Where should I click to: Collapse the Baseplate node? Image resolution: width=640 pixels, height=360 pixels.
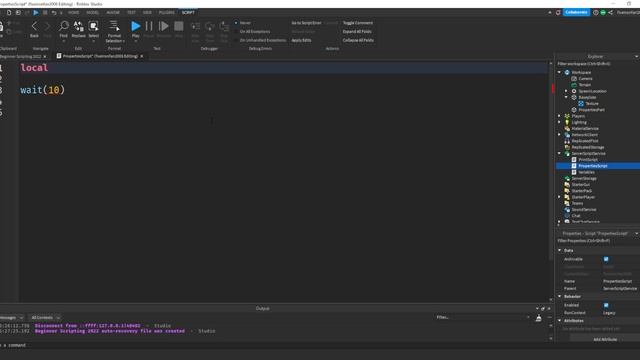(x=566, y=97)
